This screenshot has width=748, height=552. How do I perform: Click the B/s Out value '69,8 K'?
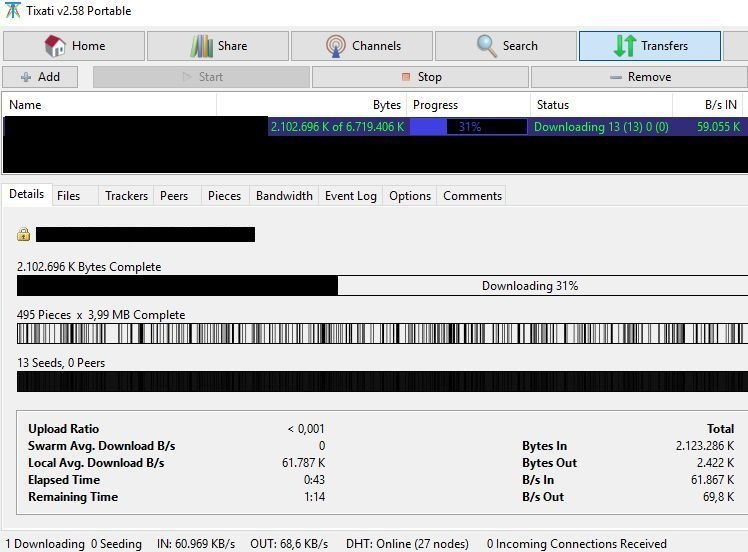tap(718, 497)
